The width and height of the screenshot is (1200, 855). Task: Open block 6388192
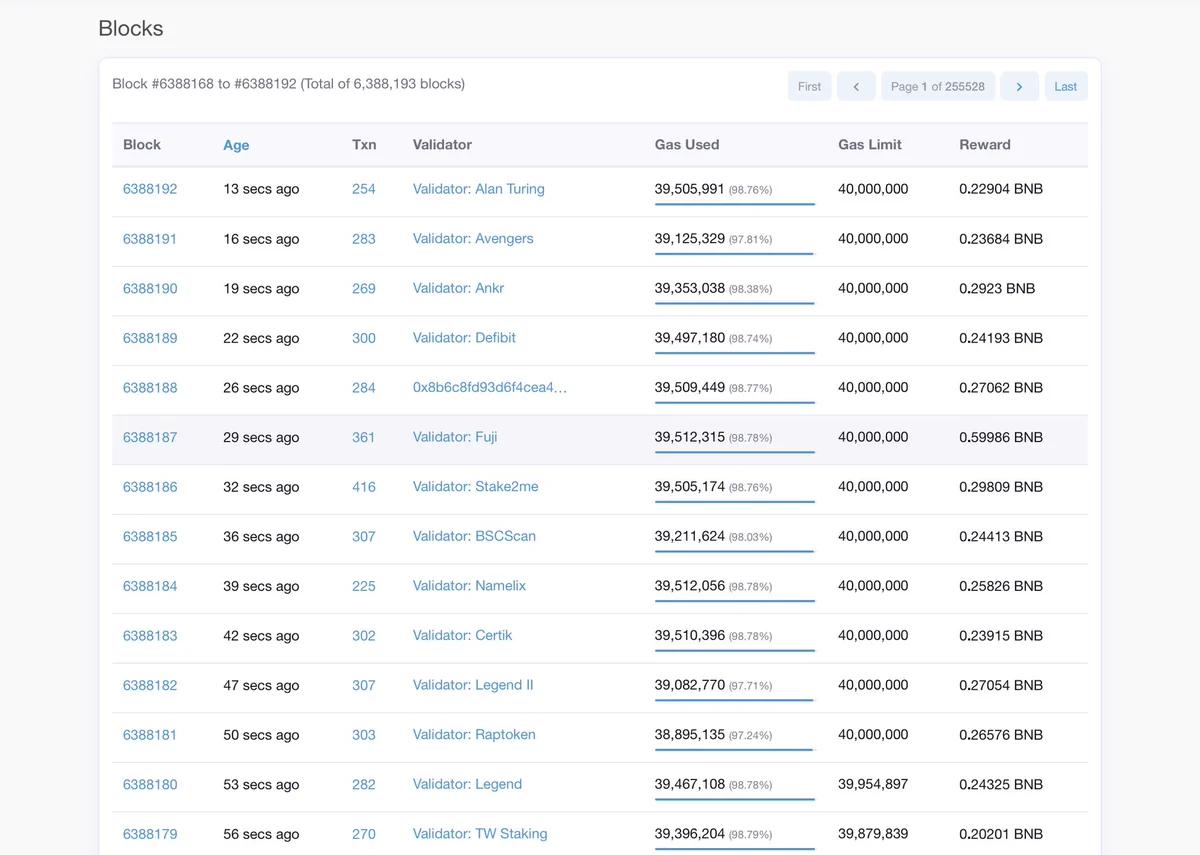[x=150, y=189]
